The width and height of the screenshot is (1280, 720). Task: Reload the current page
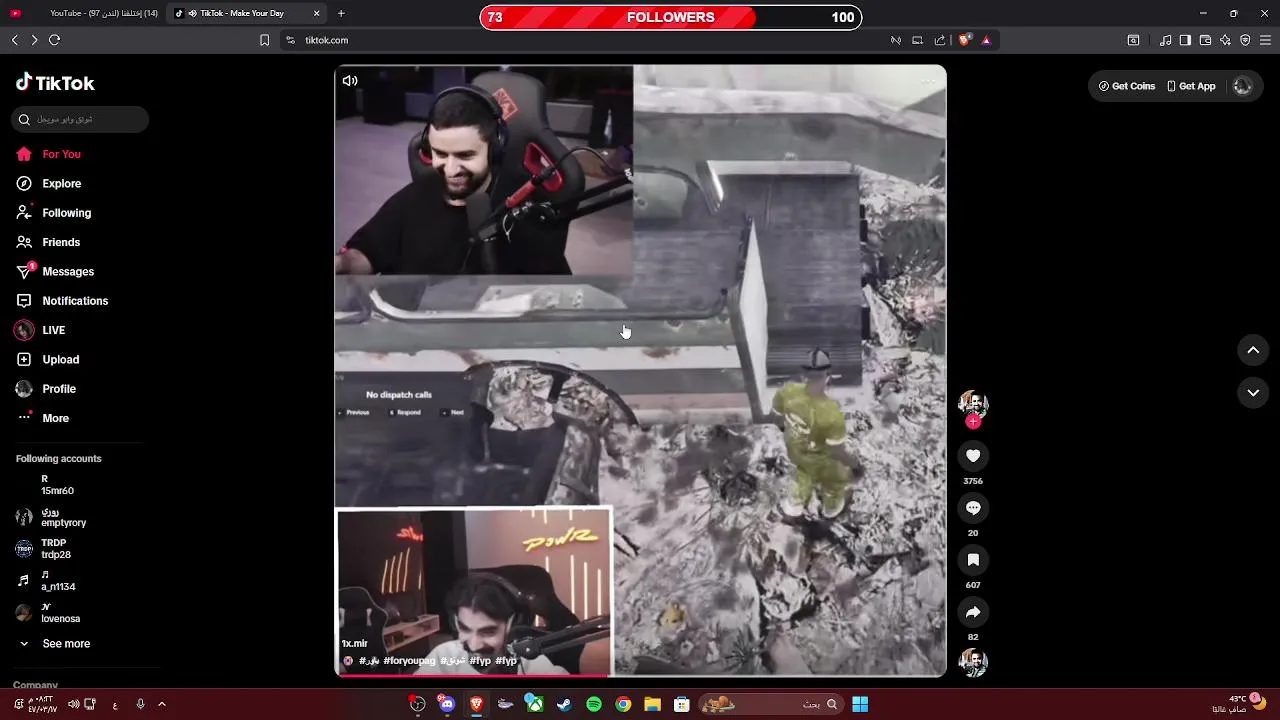click(55, 40)
